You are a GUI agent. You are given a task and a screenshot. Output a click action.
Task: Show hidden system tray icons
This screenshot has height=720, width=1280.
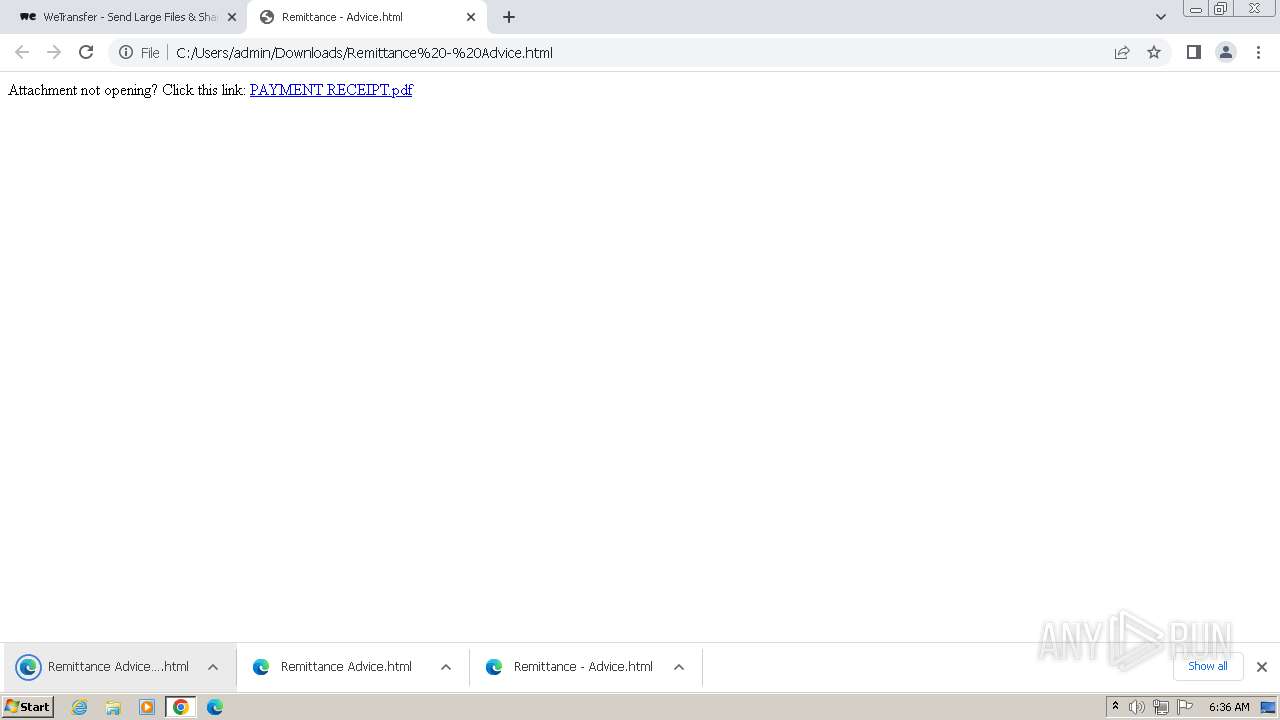point(1116,707)
